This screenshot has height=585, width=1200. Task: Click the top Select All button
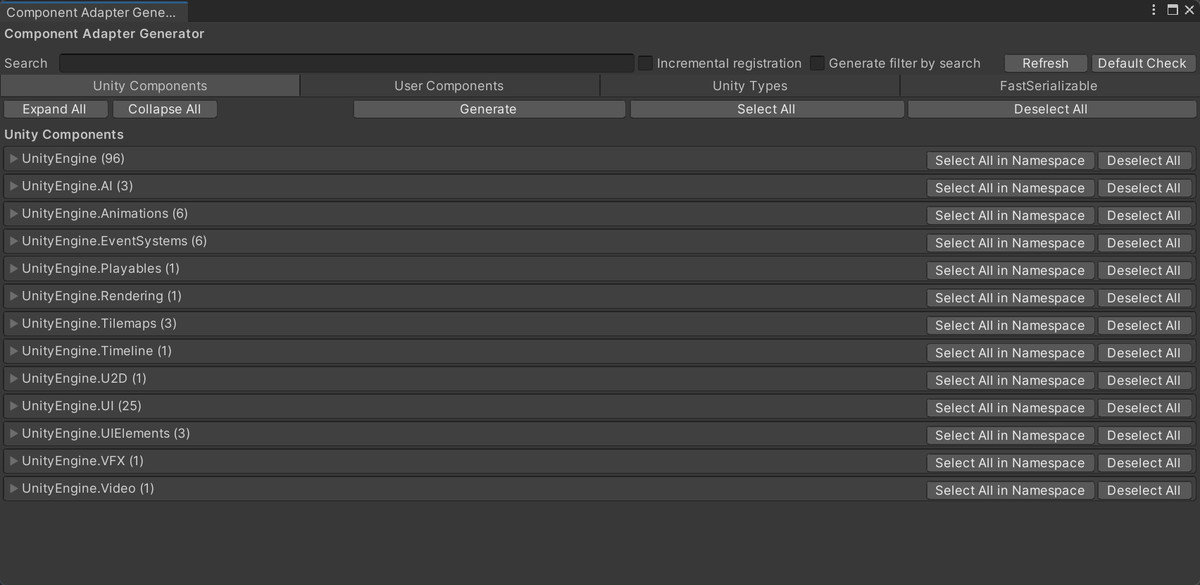[766, 109]
